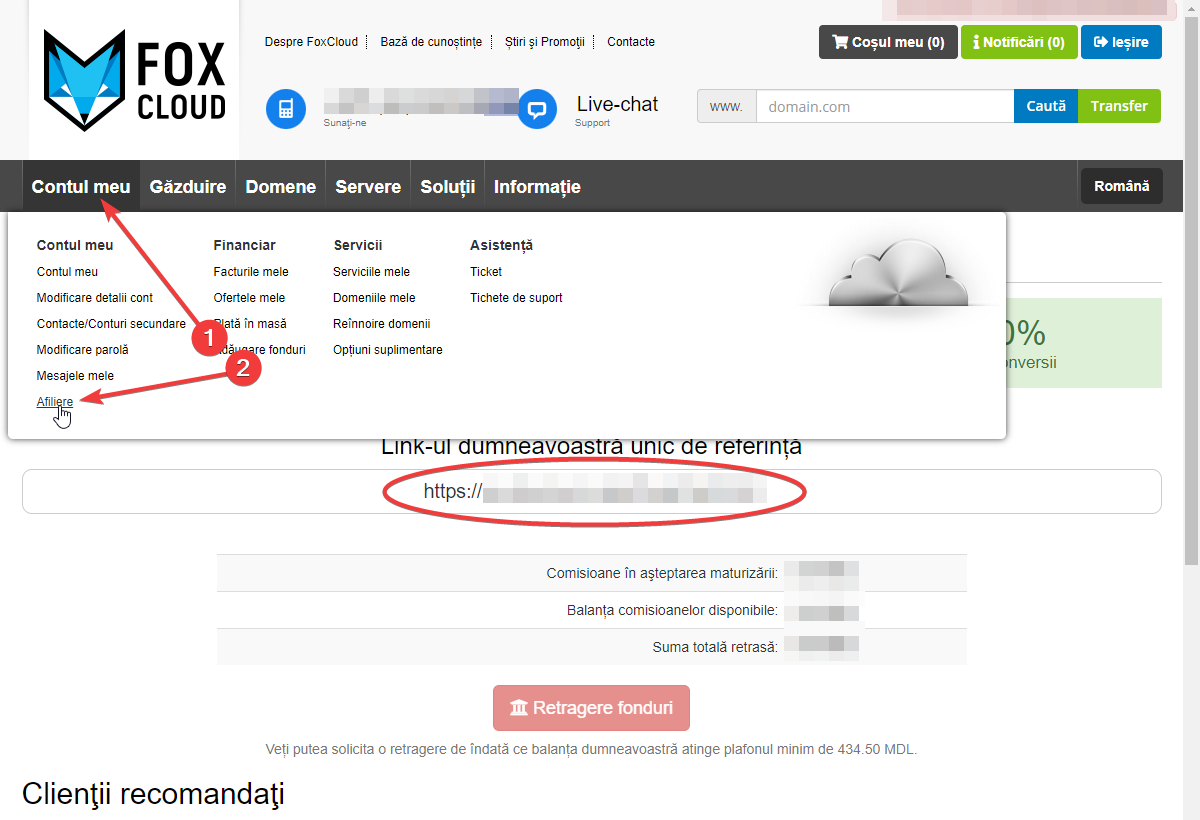Image resolution: width=1200 pixels, height=820 pixels.
Task: Select Afiliere in Contul meu menu
Action: point(55,402)
